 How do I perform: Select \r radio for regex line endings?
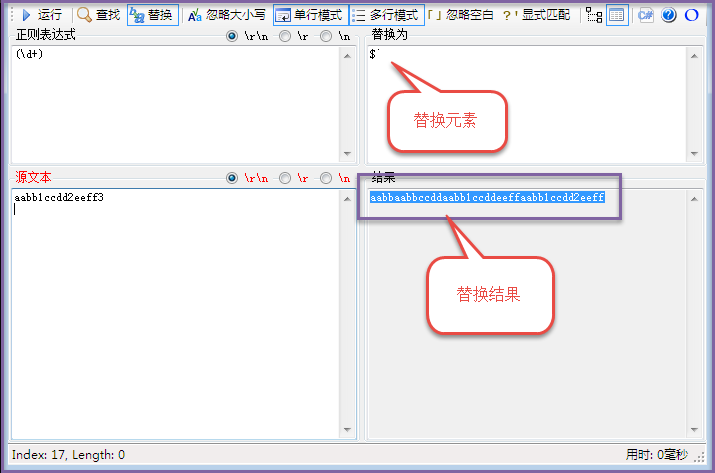[285, 36]
